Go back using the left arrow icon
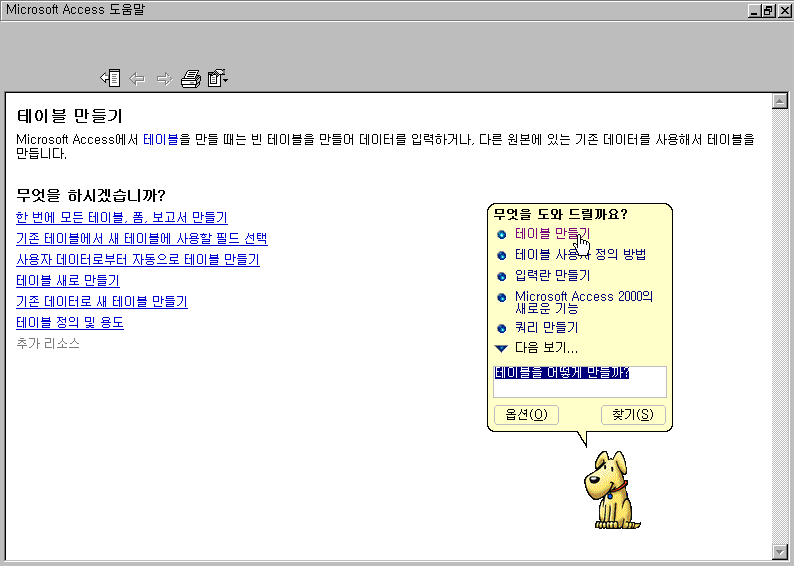This screenshot has height=566, width=794. coord(137,78)
